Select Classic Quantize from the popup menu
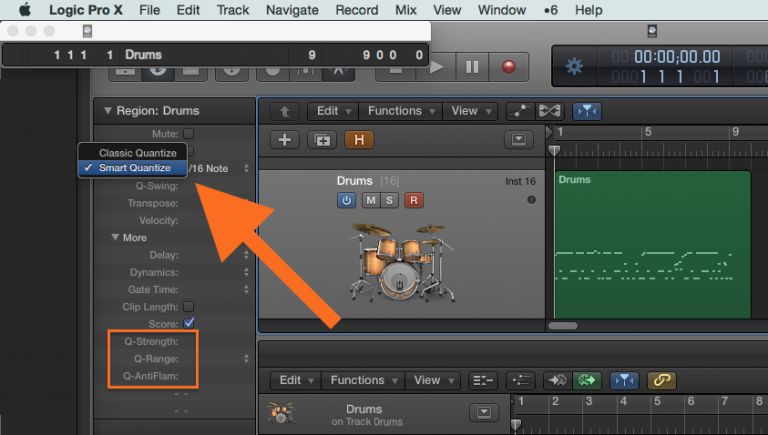The image size is (768, 435). pos(137,153)
